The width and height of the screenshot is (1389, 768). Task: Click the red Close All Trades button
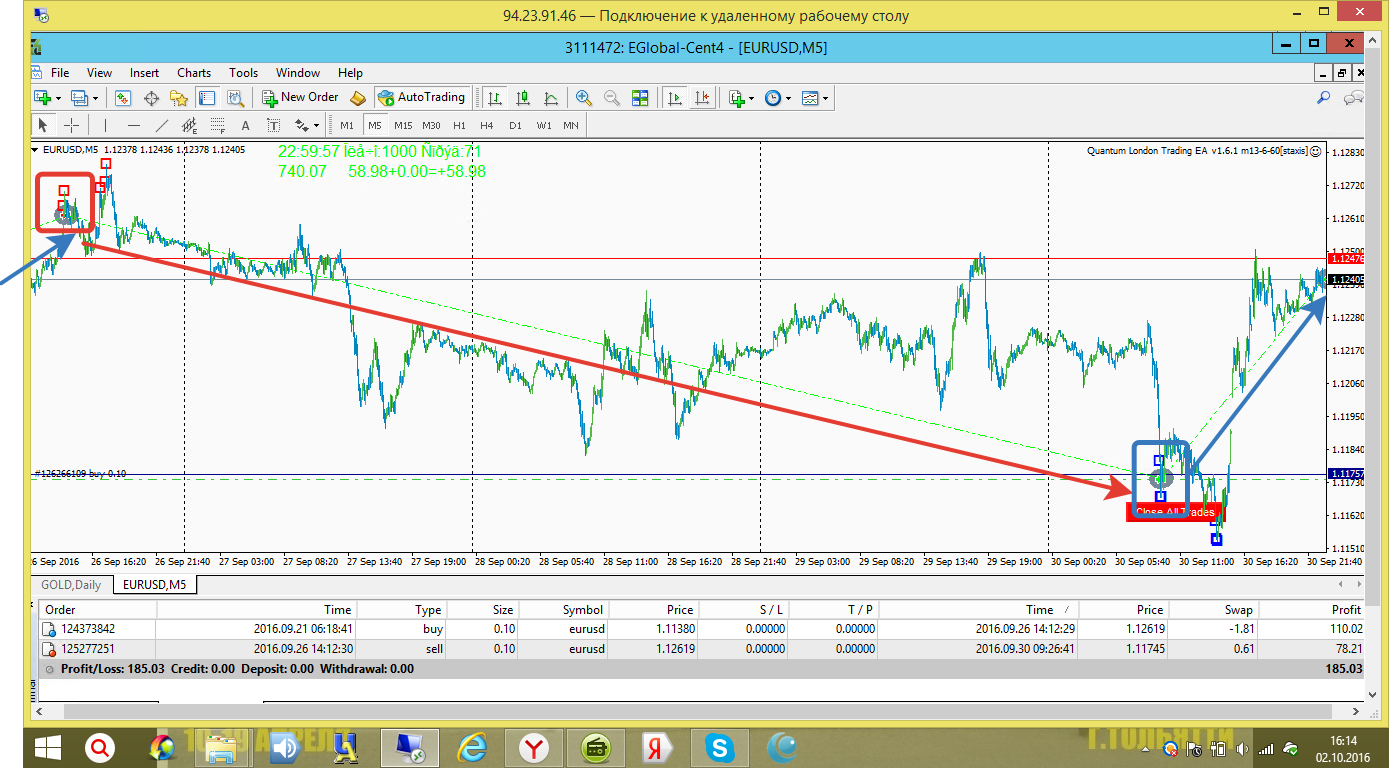1175,511
